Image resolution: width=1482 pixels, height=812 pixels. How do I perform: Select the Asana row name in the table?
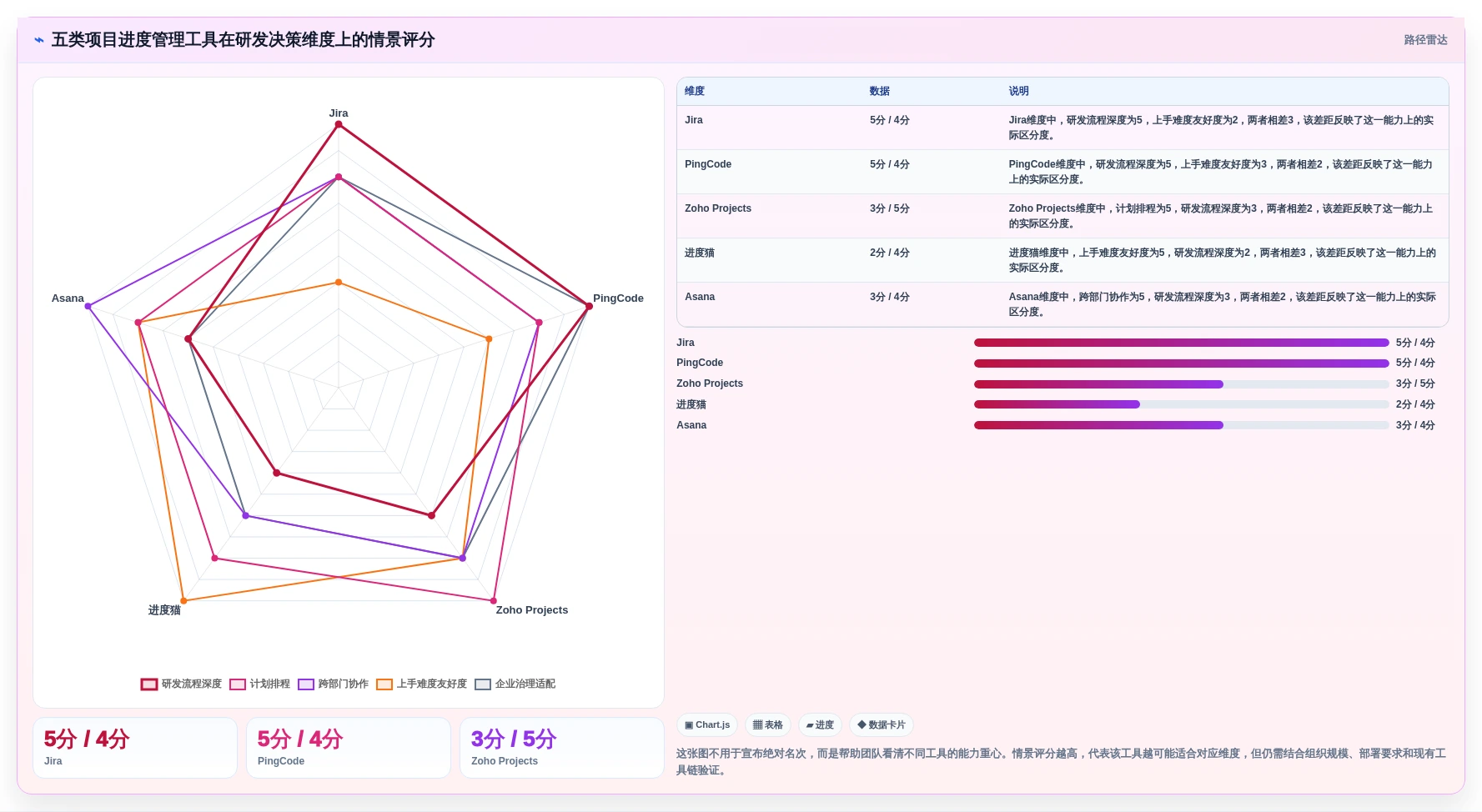click(700, 297)
